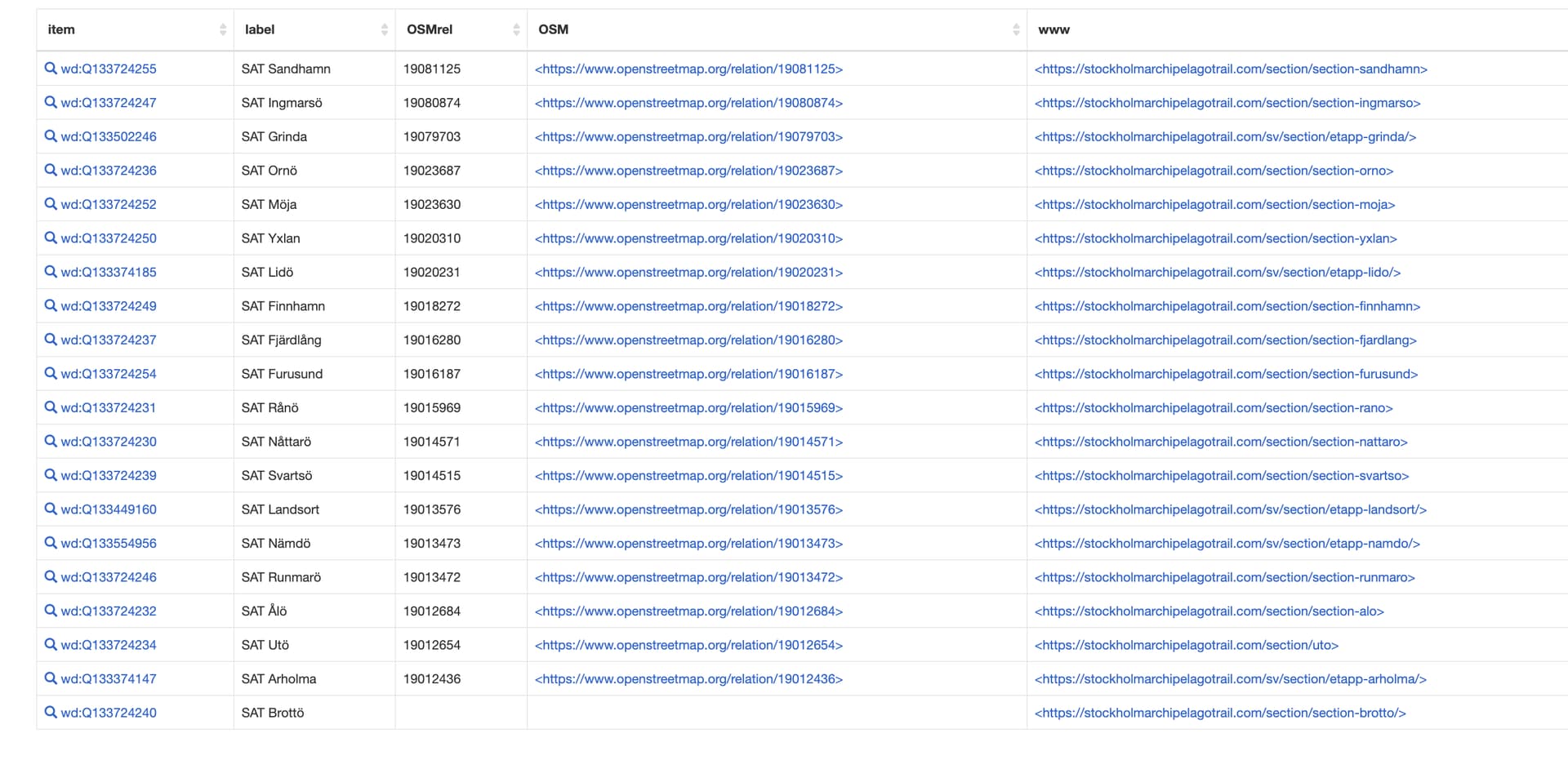Click magnifier icon beside wd:Q133724230
Viewport: 1568px width, 769px height.
tap(51, 442)
